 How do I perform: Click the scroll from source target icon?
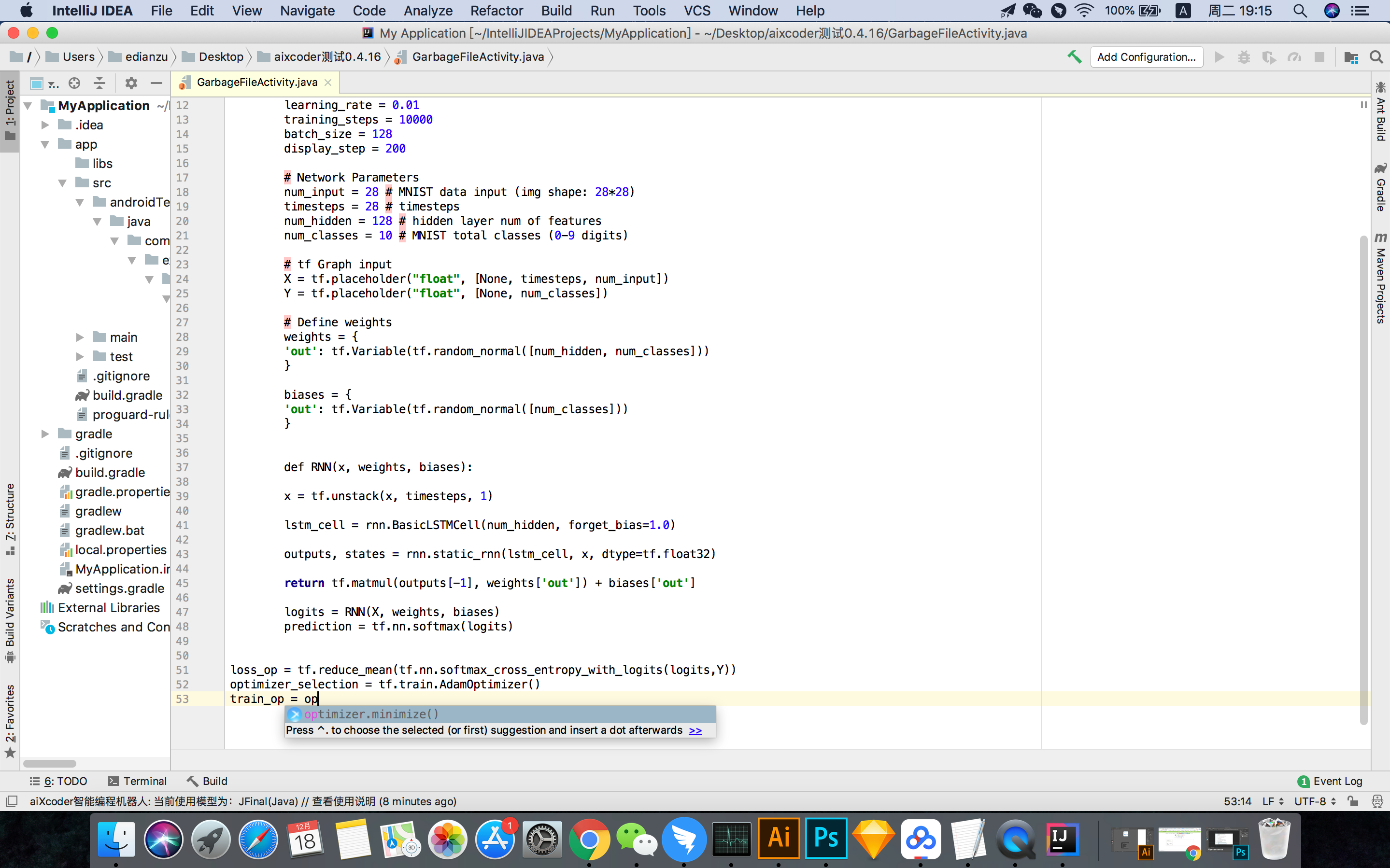[74, 83]
